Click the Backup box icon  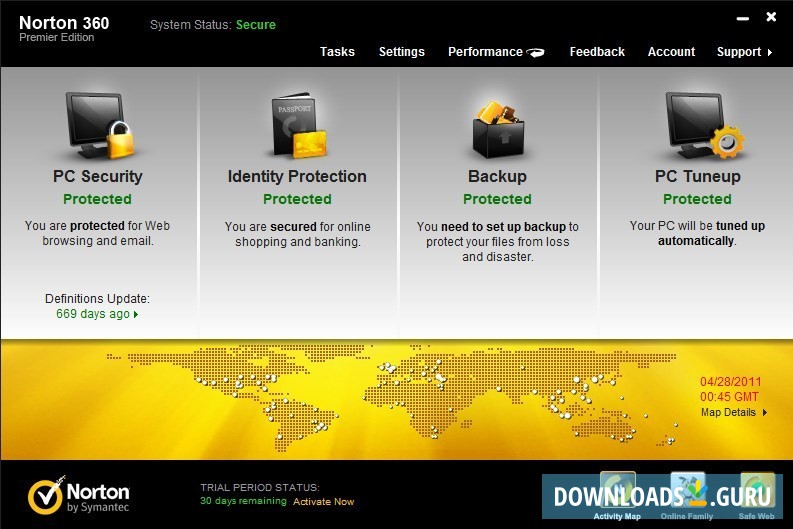(497, 125)
